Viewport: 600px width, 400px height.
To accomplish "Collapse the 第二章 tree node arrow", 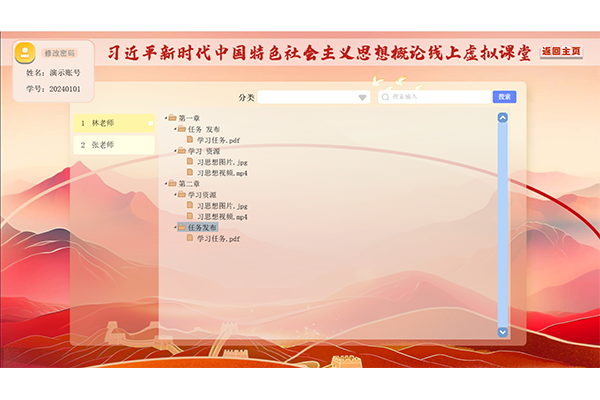I will click(x=166, y=184).
